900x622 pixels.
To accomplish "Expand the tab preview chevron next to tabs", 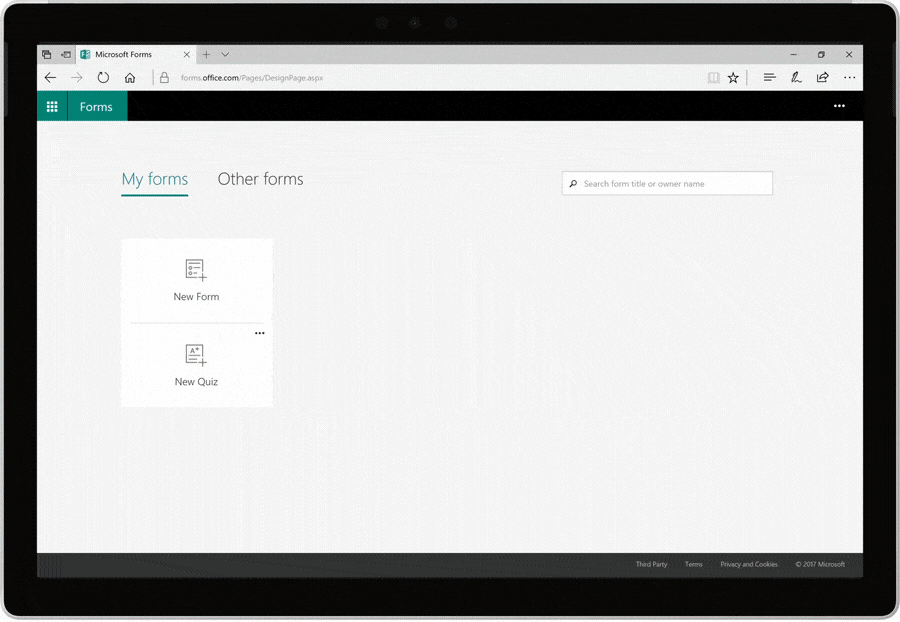I will 224,54.
